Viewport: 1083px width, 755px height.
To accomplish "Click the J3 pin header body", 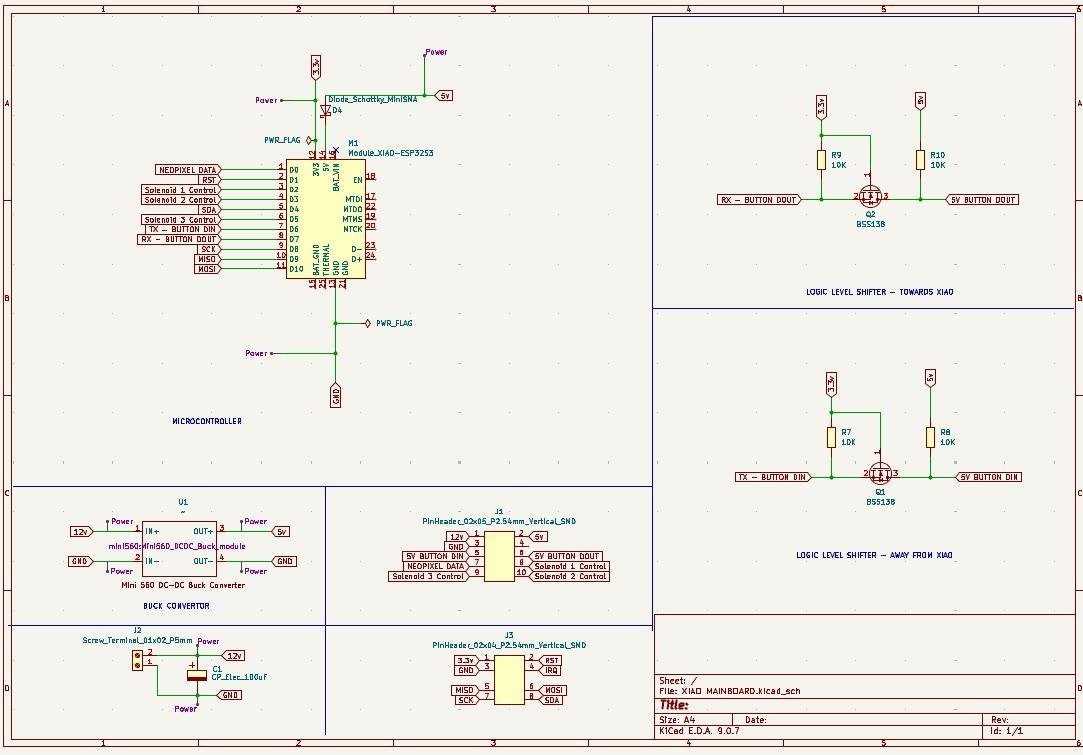I will coord(509,680).
